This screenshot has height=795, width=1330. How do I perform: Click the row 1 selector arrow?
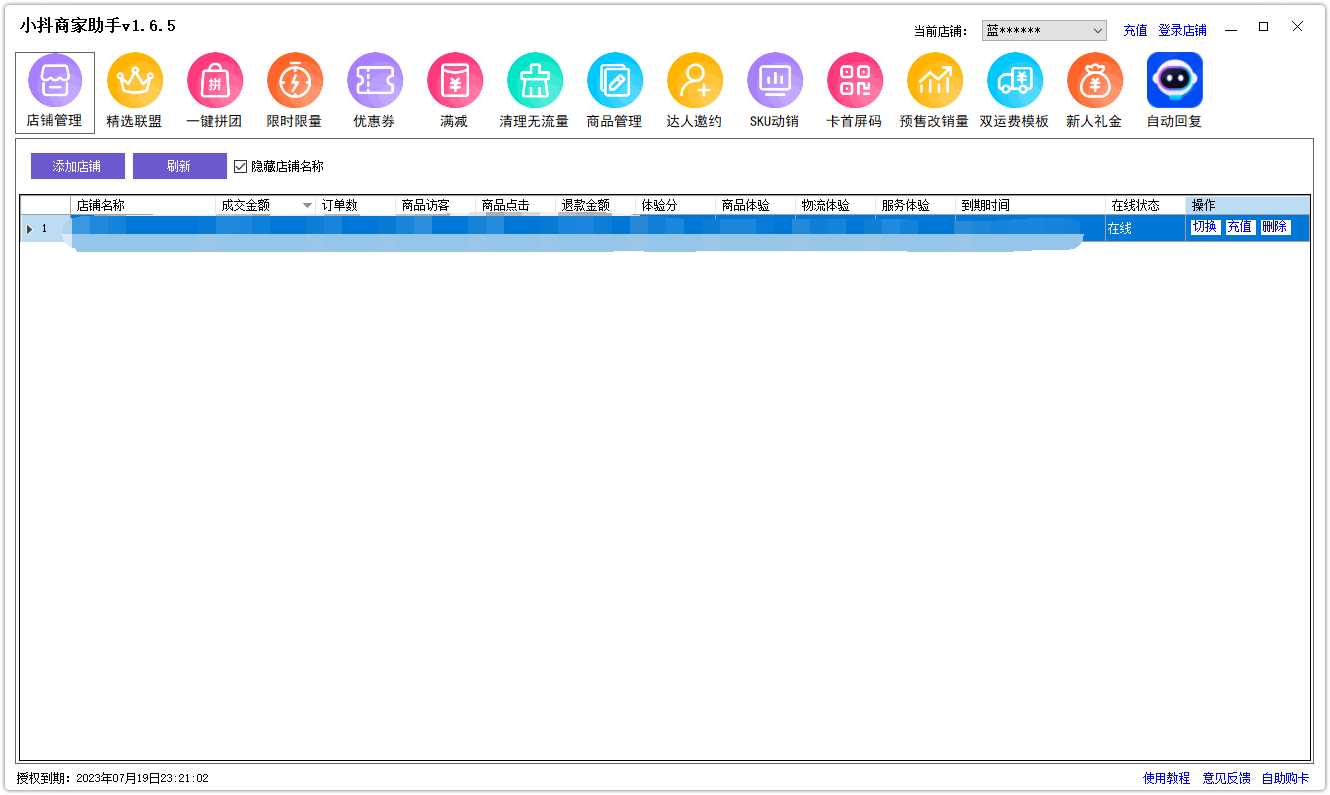[30, 229]
